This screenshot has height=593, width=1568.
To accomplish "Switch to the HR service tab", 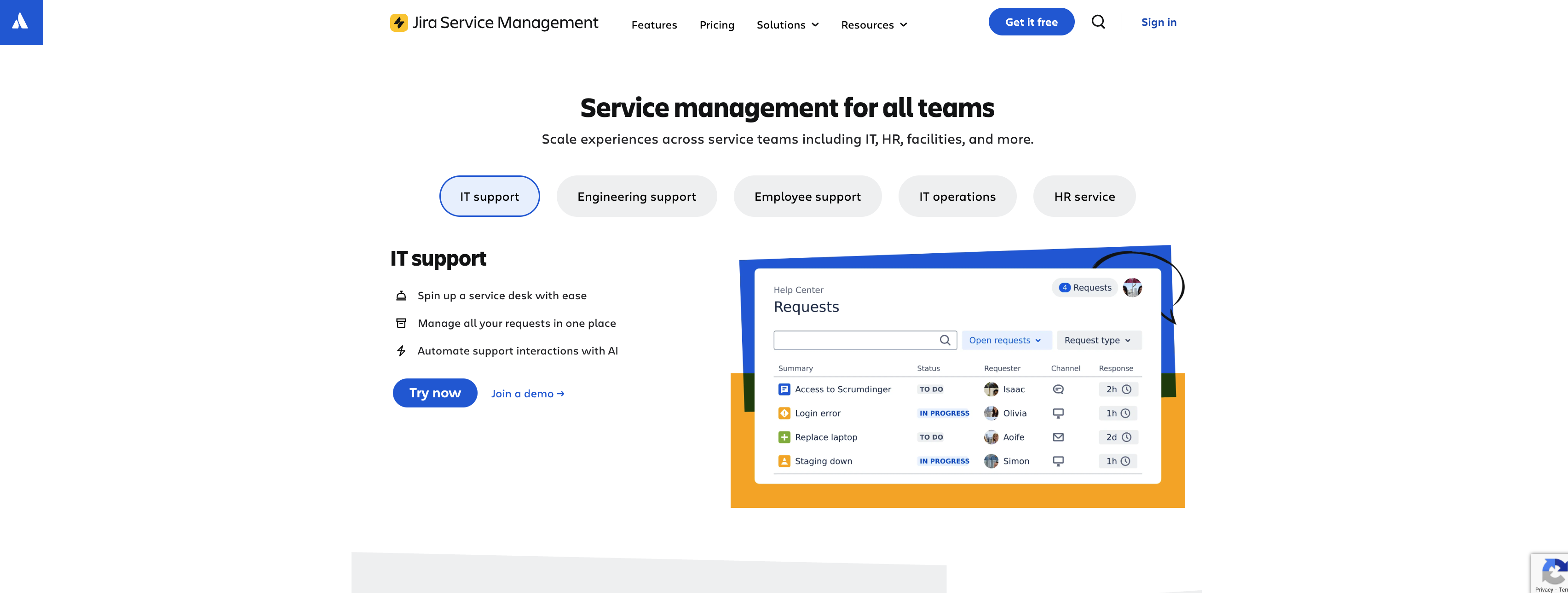I will 1084,196.
